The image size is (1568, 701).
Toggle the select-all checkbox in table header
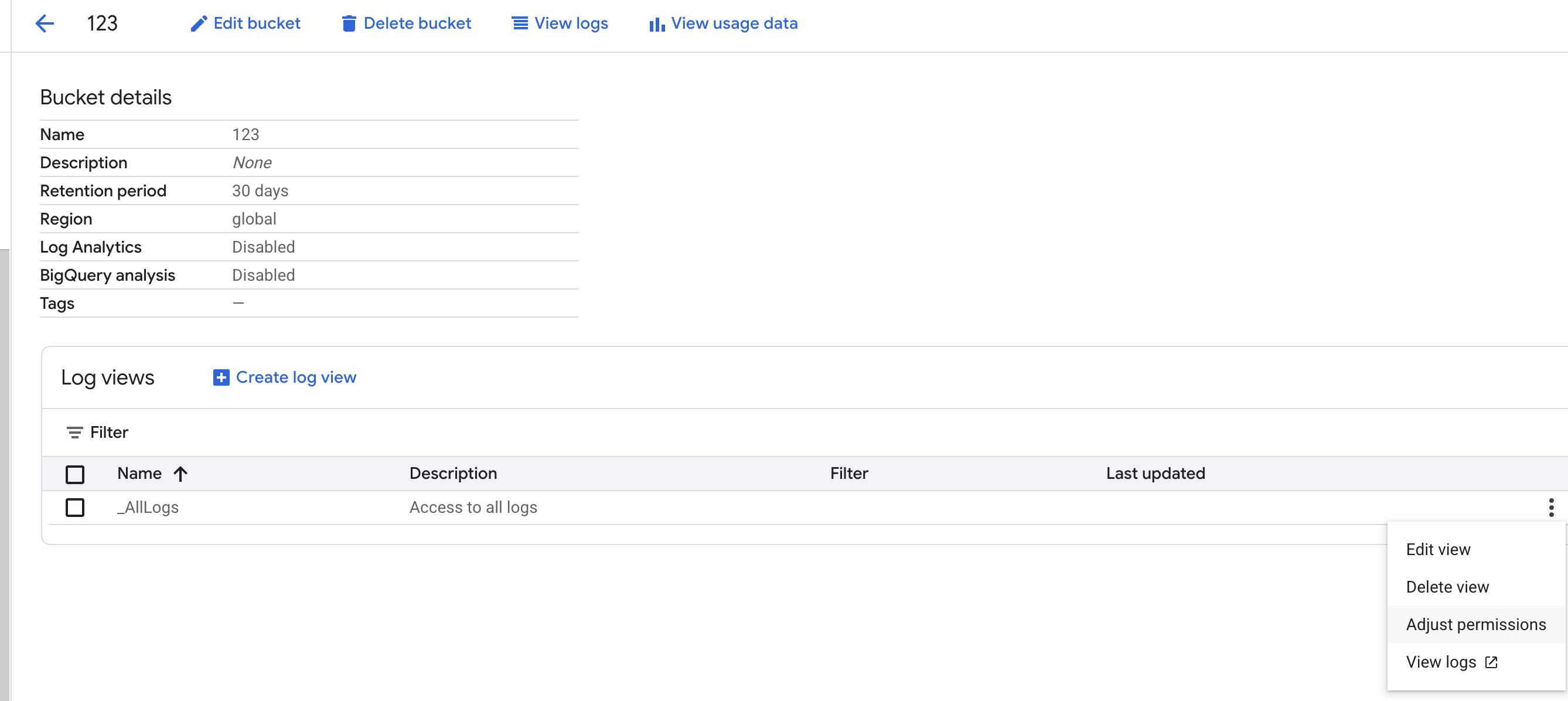(75, 474)
